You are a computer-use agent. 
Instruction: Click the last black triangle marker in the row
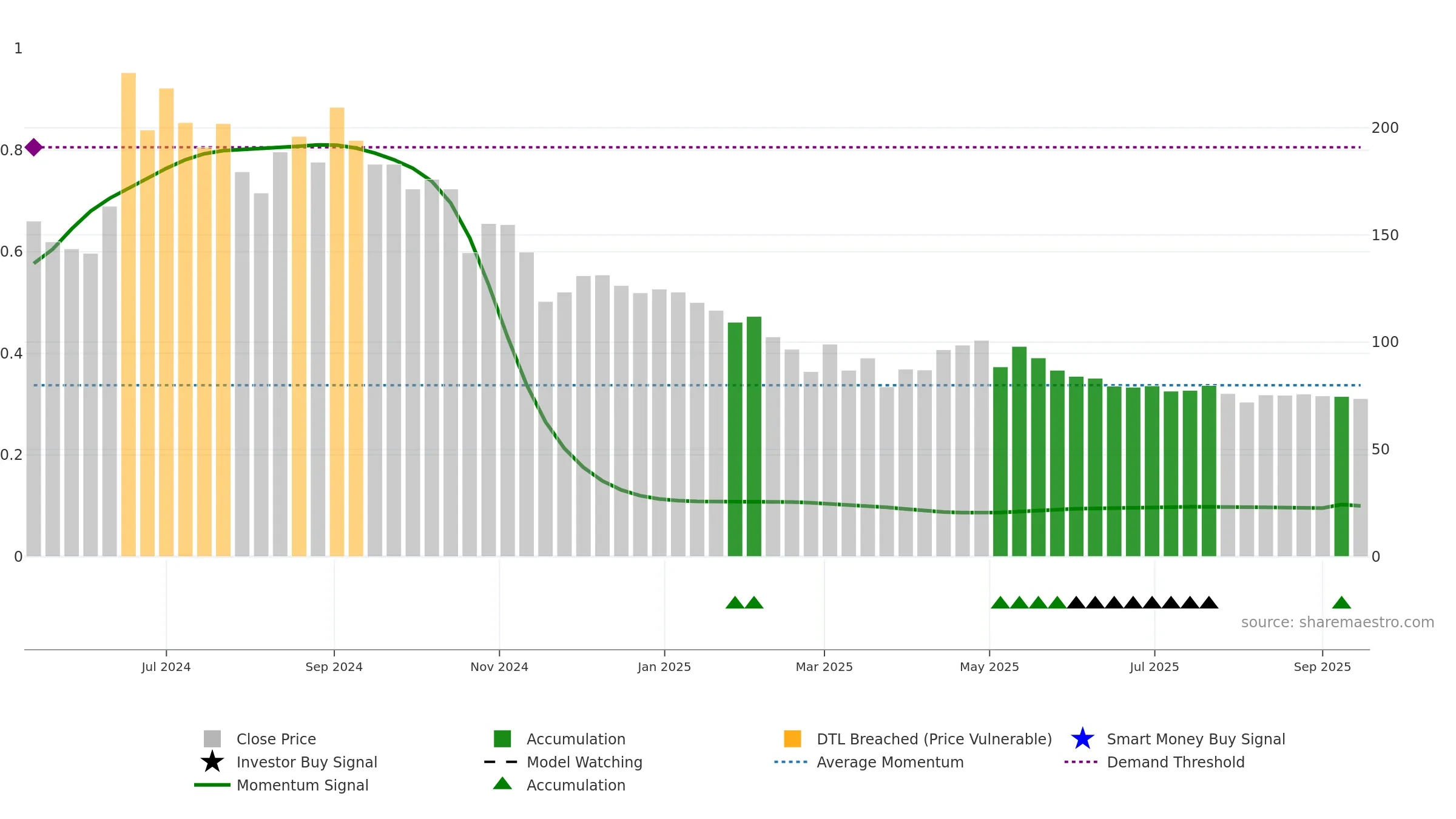coord(1208,602)
